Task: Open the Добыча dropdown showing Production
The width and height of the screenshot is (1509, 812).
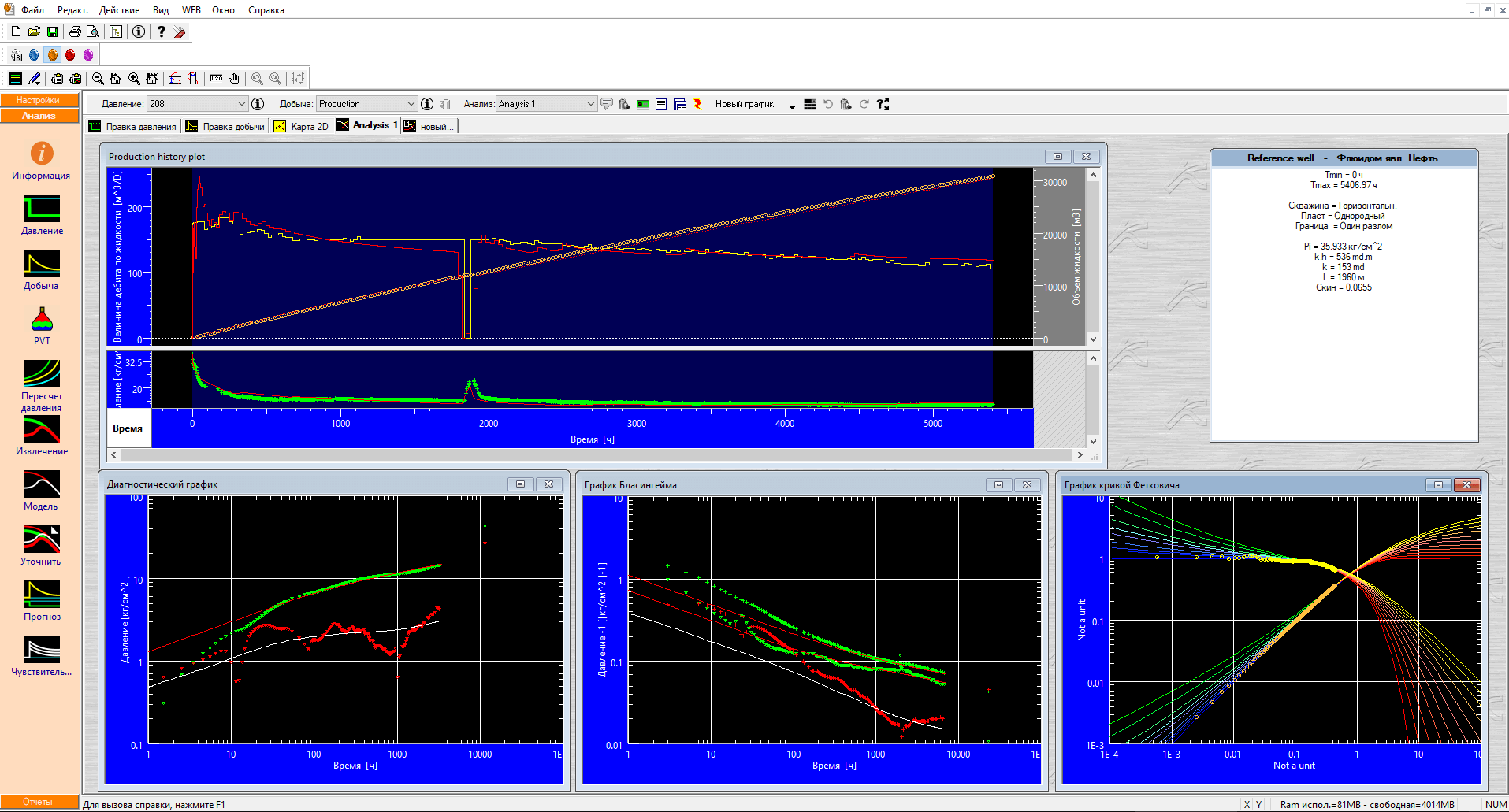Action: [x=366, y=104]
